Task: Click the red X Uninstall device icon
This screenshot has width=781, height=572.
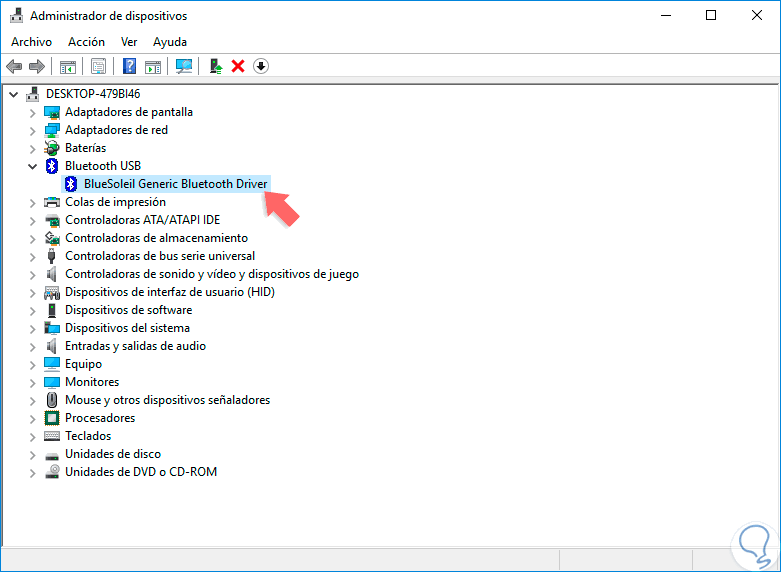Action: point(238,66)
